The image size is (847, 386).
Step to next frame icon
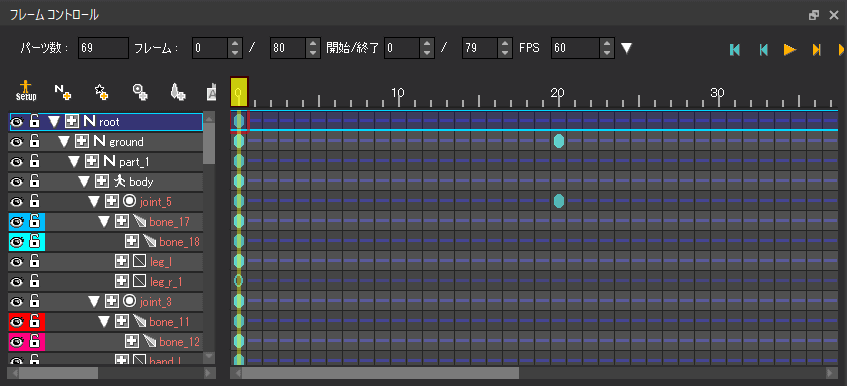(816, 50)
